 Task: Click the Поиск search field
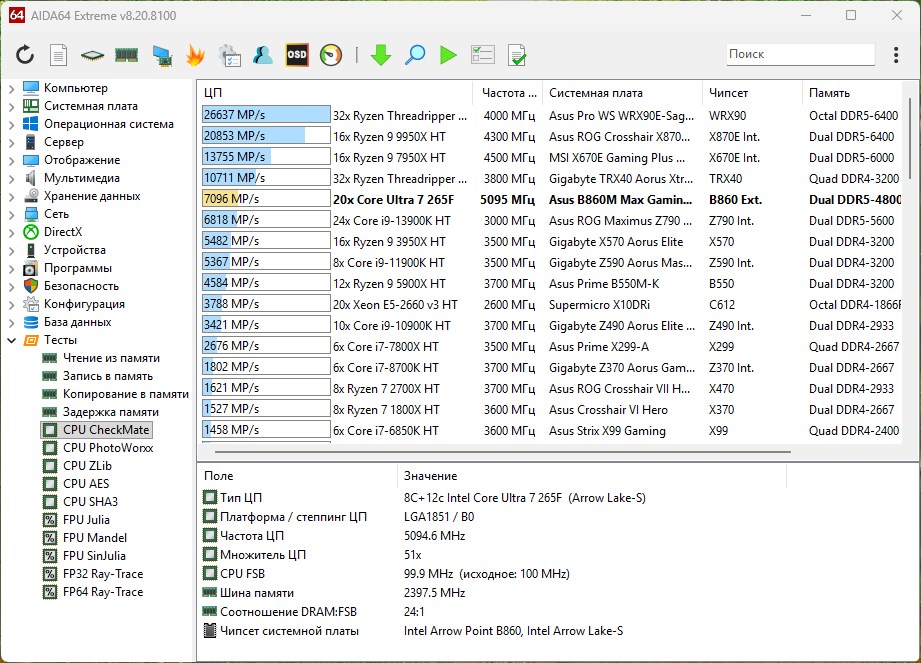[800, 54]
